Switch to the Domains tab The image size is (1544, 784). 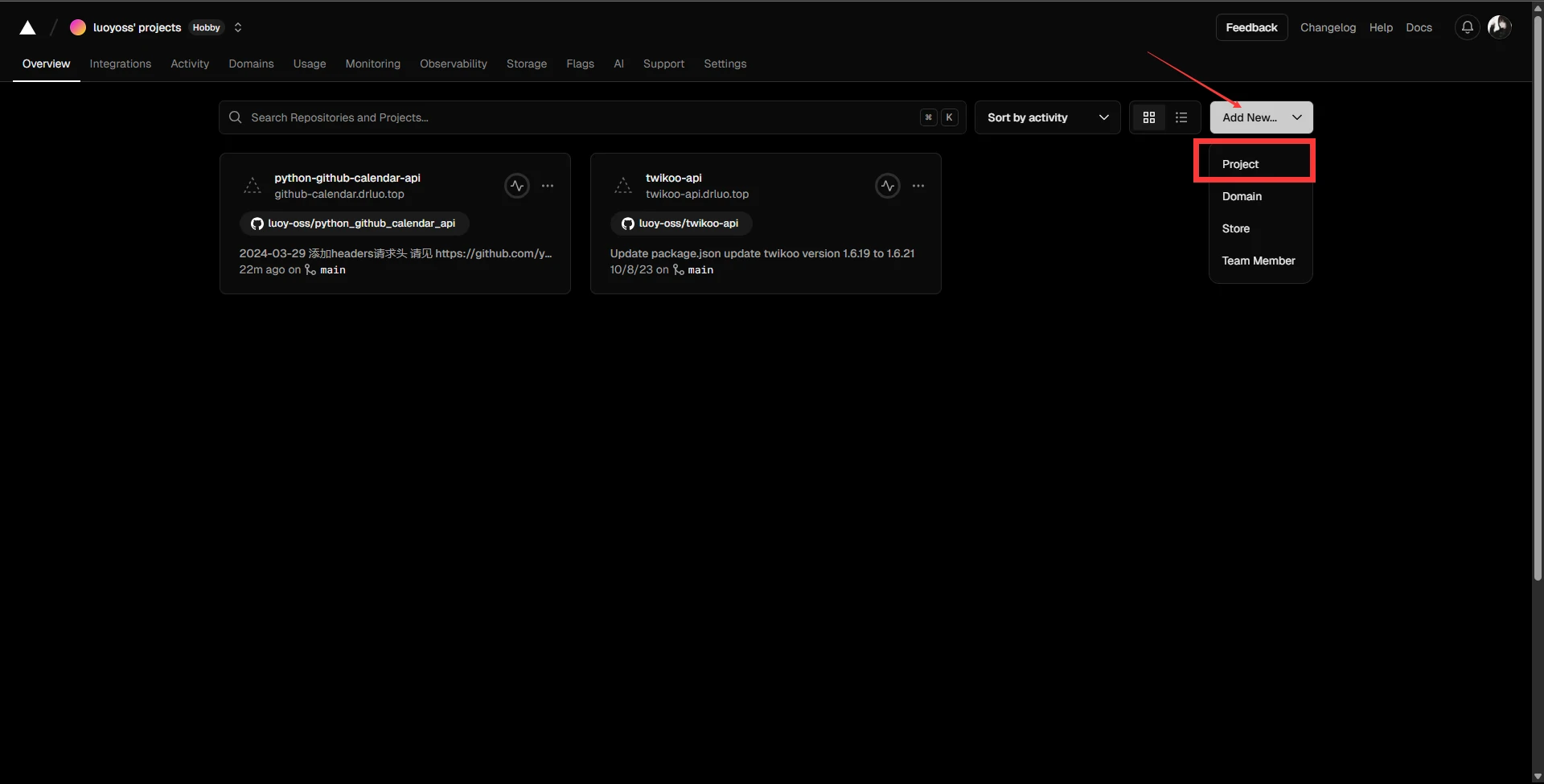[x=251, y=64]
